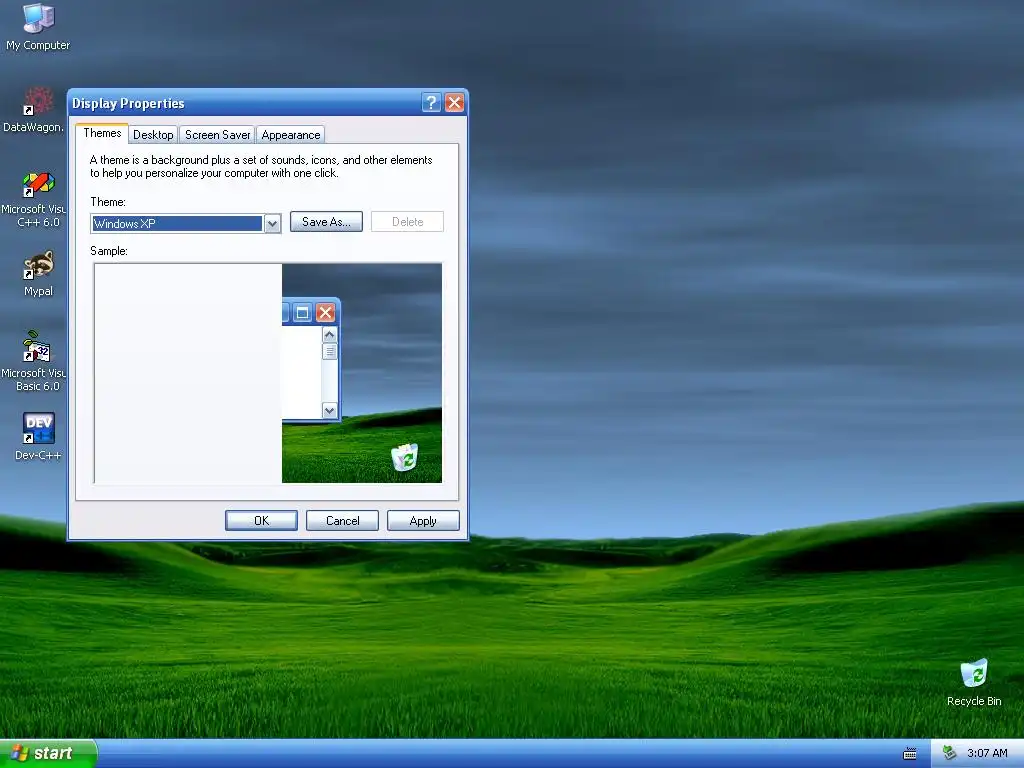1024x768 pixels.
Task: Click the sample window's close button
Action: tap(325, 313)
